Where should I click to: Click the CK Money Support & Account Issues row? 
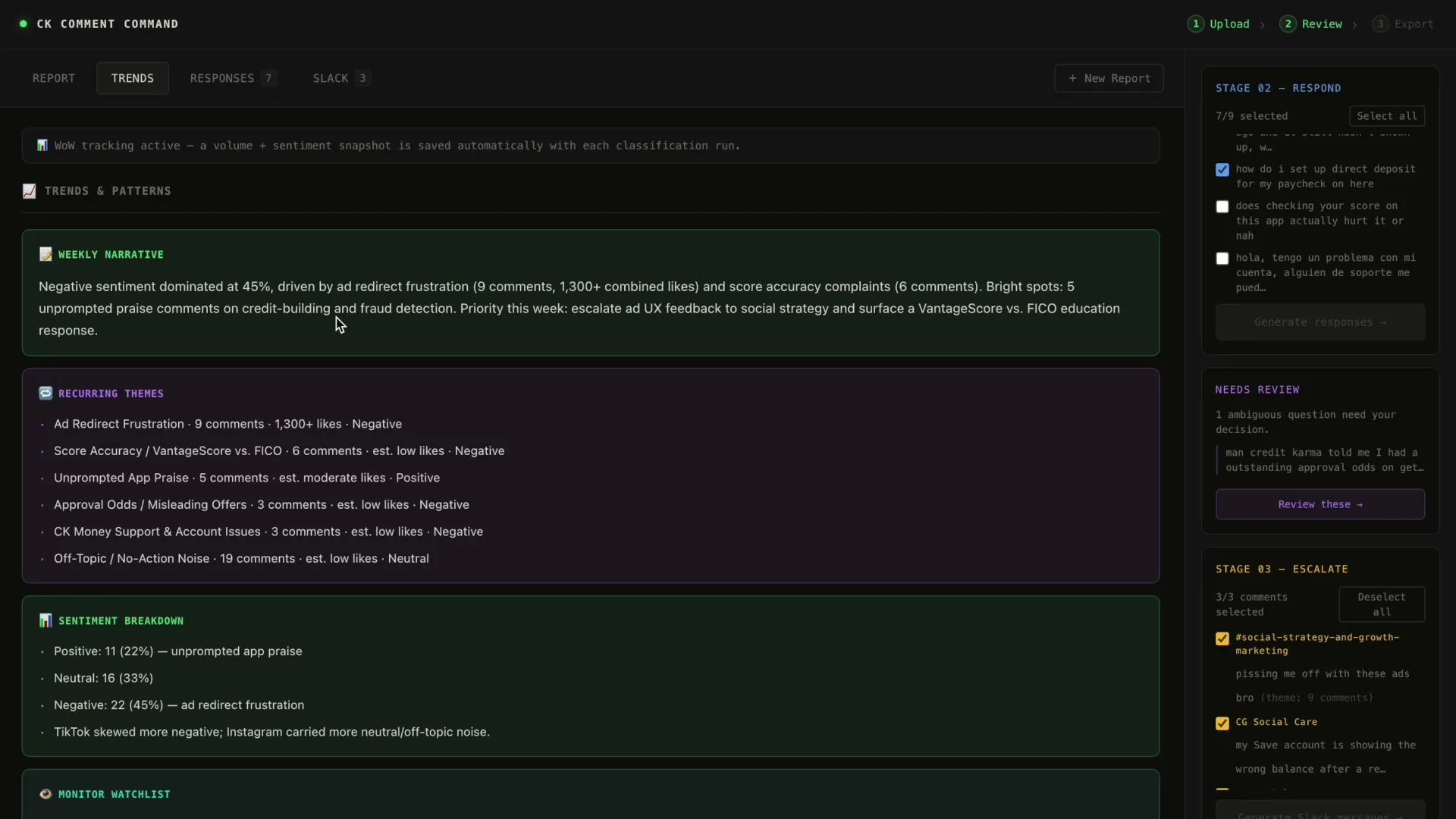(x=268, y=532)
